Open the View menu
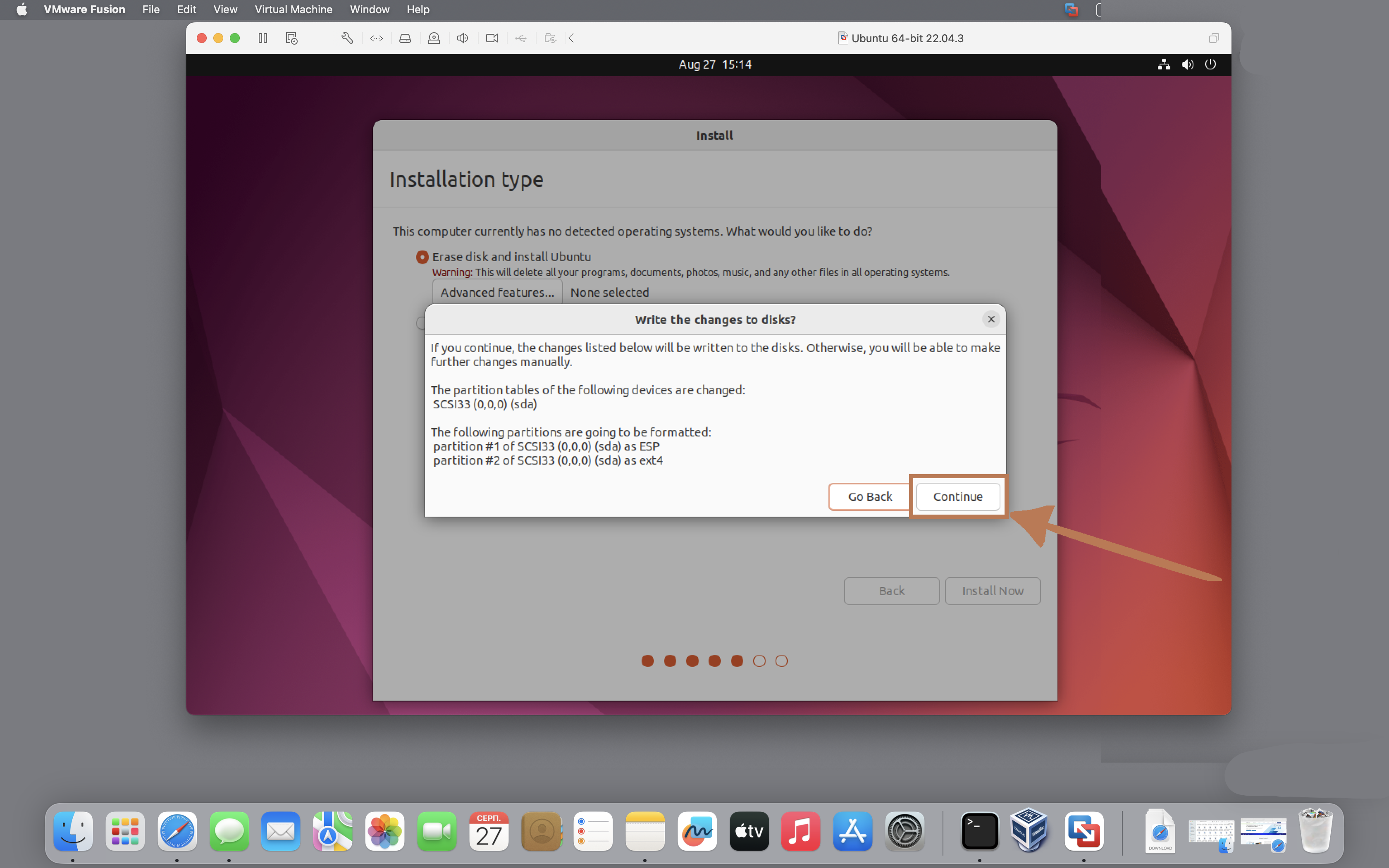Image resolution: width=1389 pixels, height=868 pixels. point(225,9)
